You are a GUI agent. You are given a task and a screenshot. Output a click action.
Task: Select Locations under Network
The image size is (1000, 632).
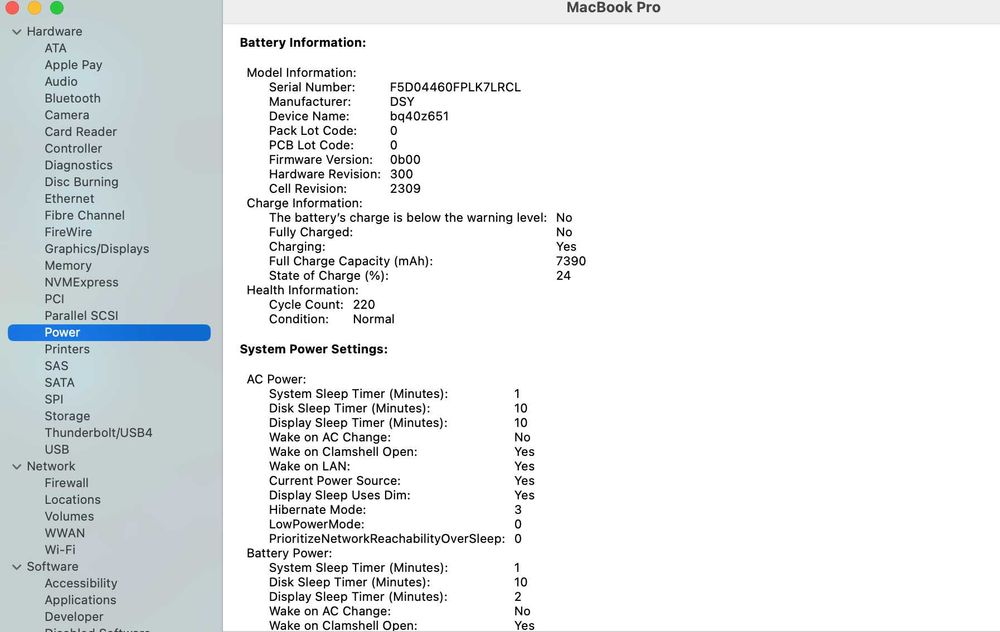tap(73, 499)
